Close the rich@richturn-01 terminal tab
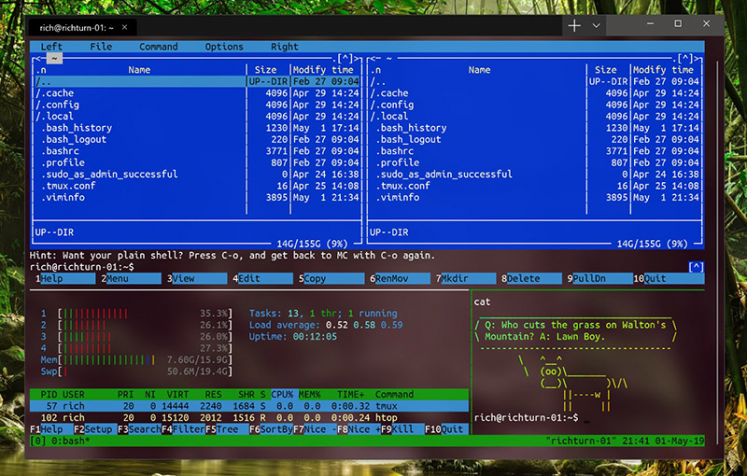This screenshot has height=476, width=747. 124,27
